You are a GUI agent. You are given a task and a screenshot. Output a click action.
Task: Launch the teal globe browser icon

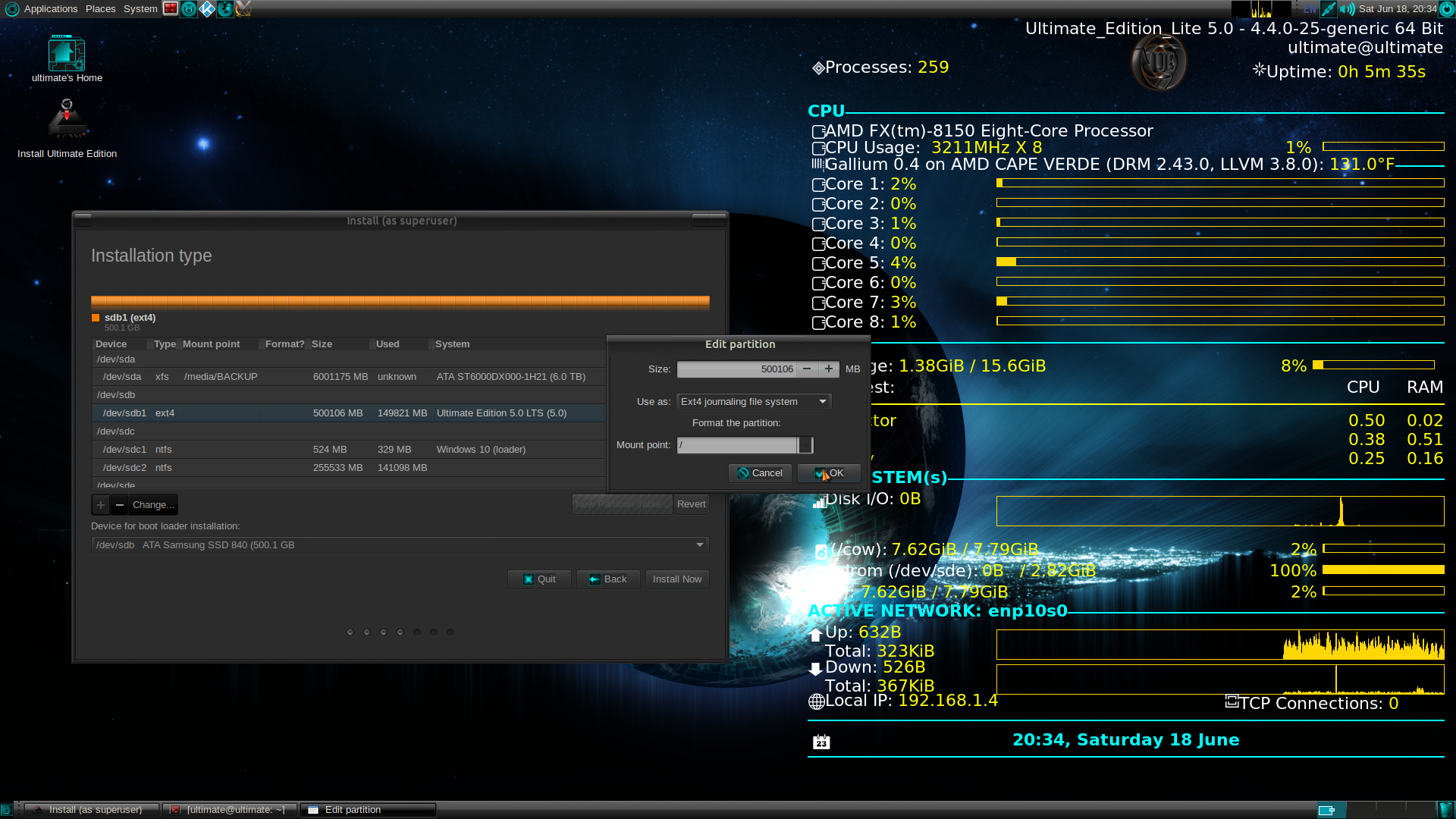tap(225, 9)
